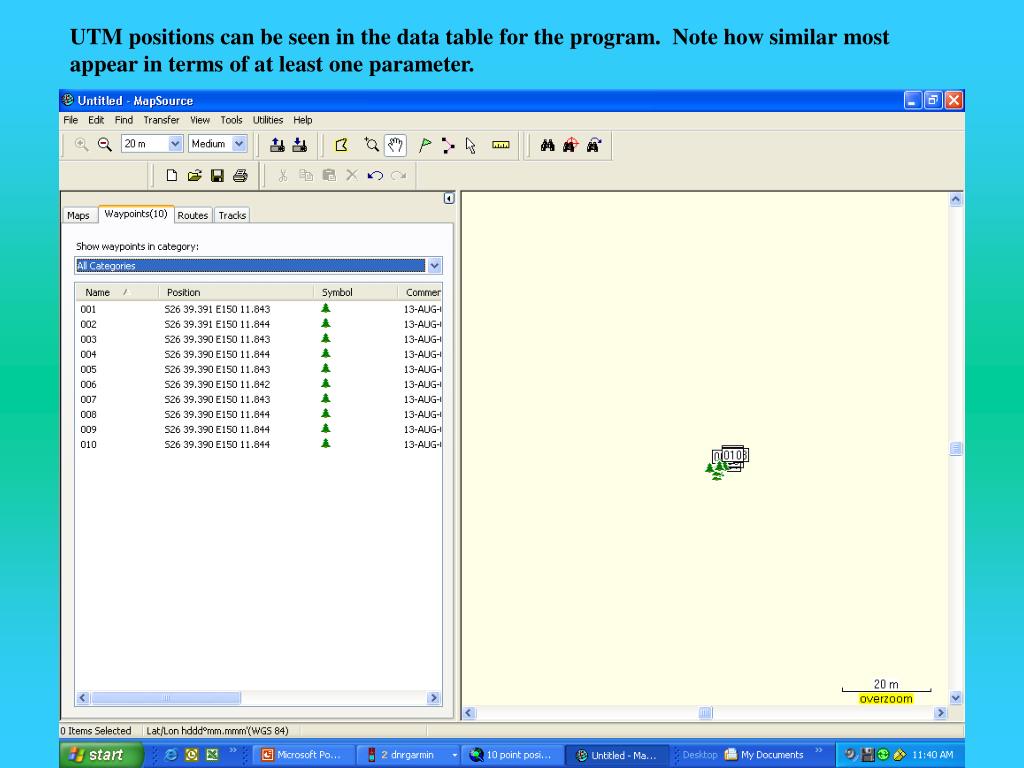Select the Waypoints(10) tab
Screen dimensions: 1024x768
pos(136,214)
